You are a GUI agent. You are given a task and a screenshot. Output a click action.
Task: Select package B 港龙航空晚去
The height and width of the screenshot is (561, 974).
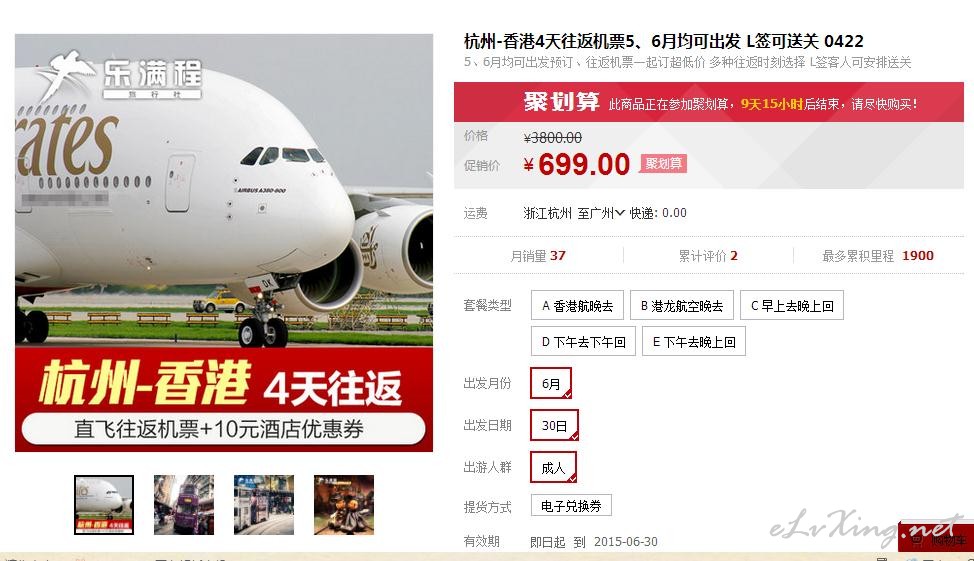point(682,305)
